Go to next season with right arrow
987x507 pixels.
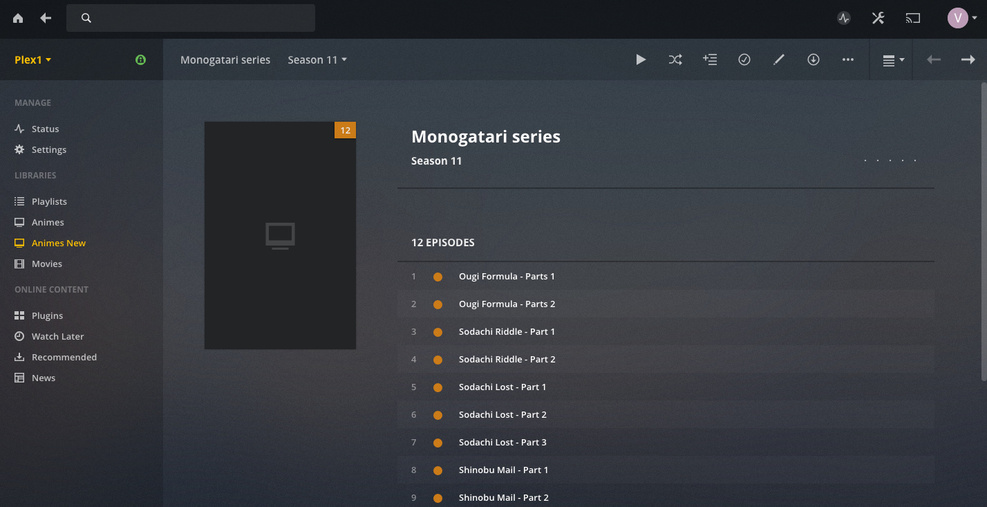coord(968,60)
